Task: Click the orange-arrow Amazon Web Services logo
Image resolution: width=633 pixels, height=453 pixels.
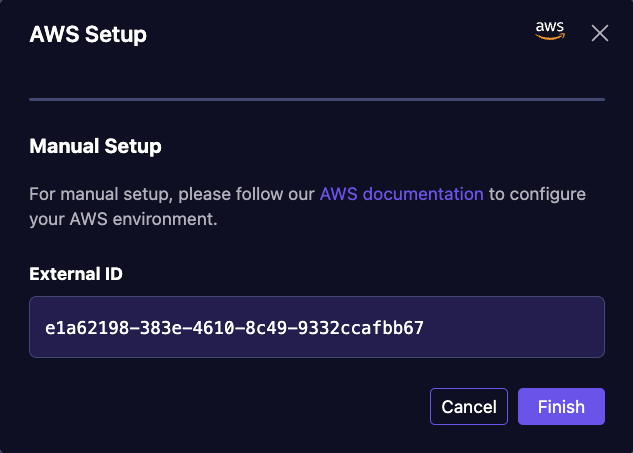Action: tap(550, 31)
